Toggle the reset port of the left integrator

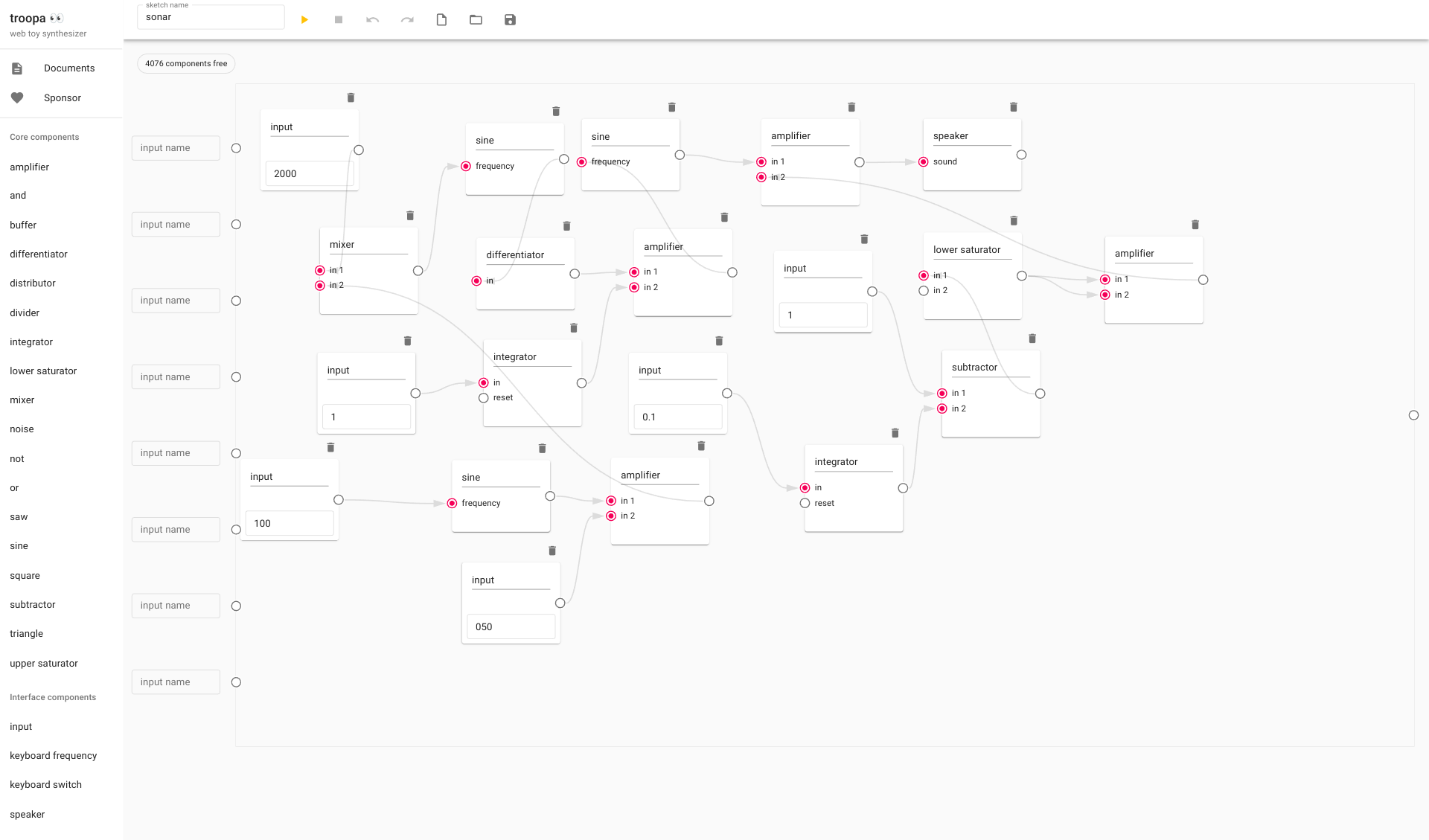484,398
